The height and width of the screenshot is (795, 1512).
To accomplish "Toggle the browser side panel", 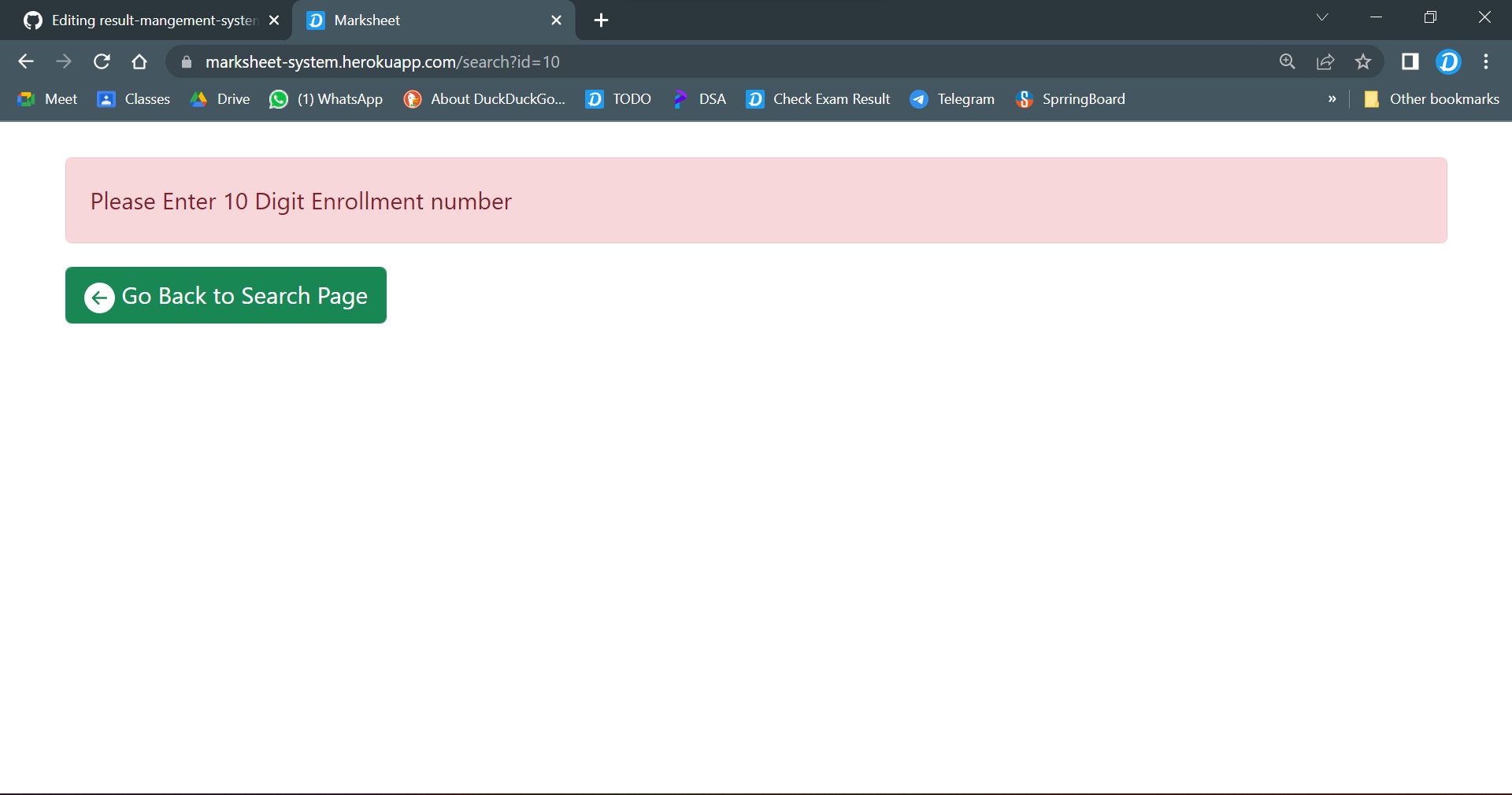I will 1410,61.
